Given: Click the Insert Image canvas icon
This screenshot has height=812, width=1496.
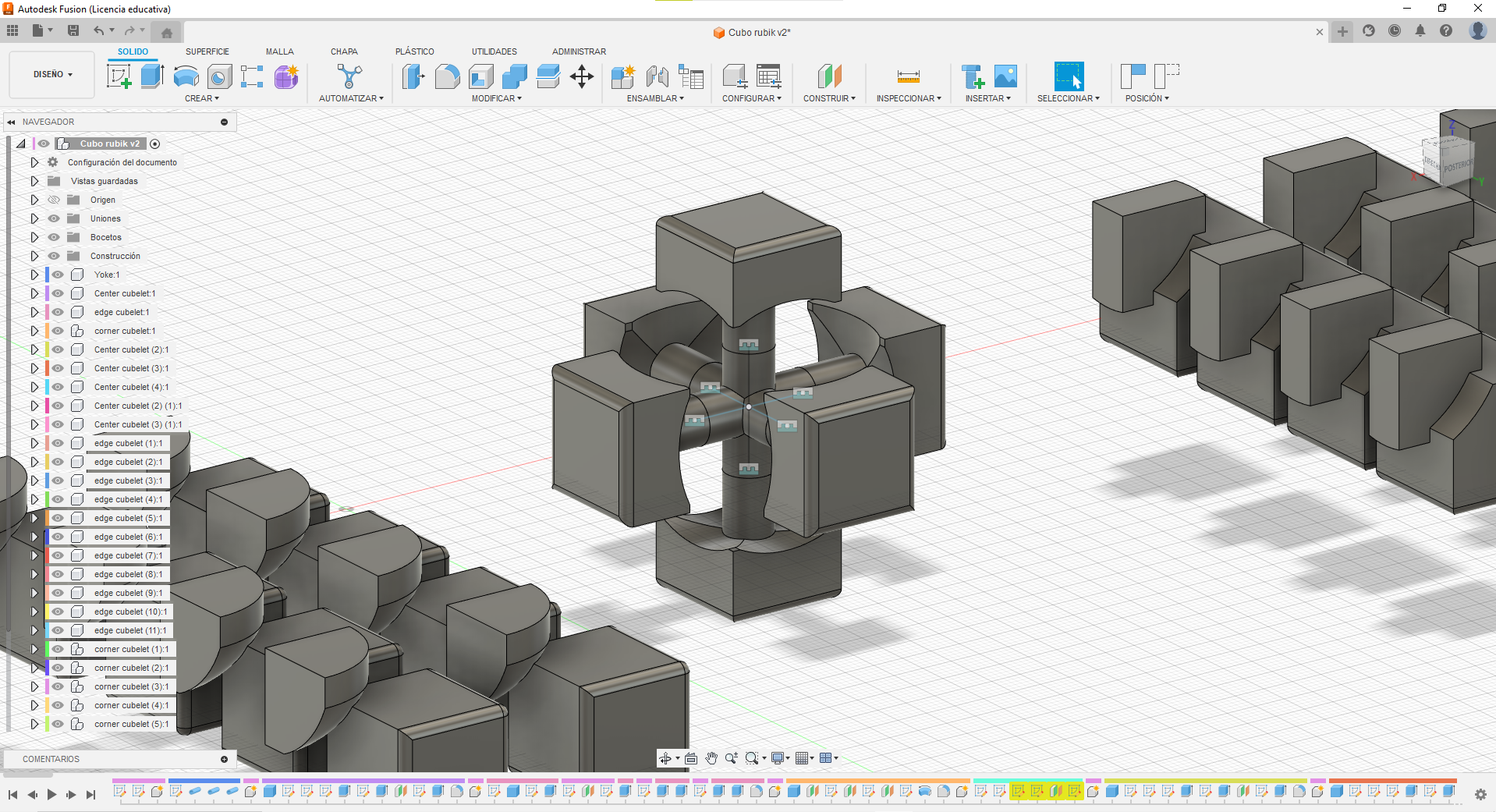Looking at the screenshot, I should 1006,76.
